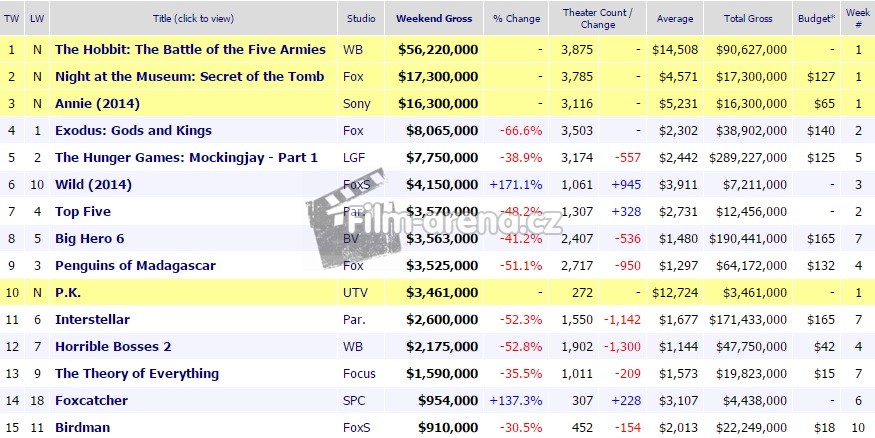Open Night at the Museum: Secret of the Tomb
Screen dimensions: 875x438
point(189,76)
